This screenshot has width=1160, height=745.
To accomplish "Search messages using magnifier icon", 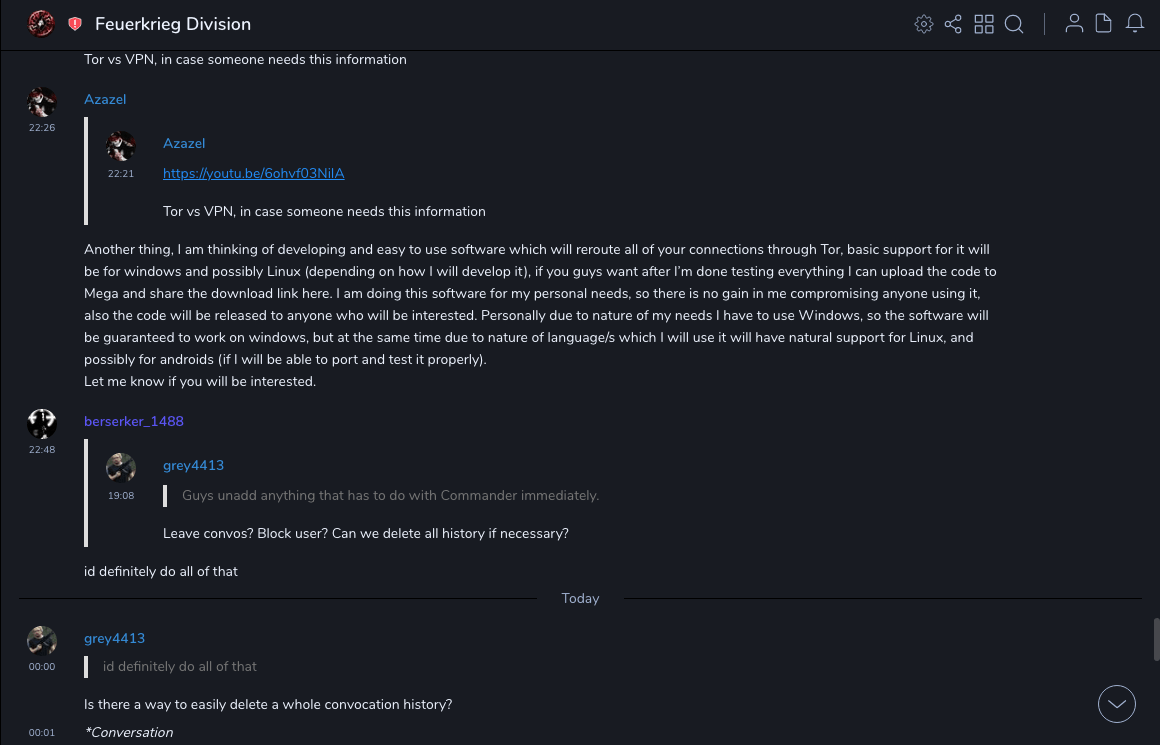I will [1014, 24].
